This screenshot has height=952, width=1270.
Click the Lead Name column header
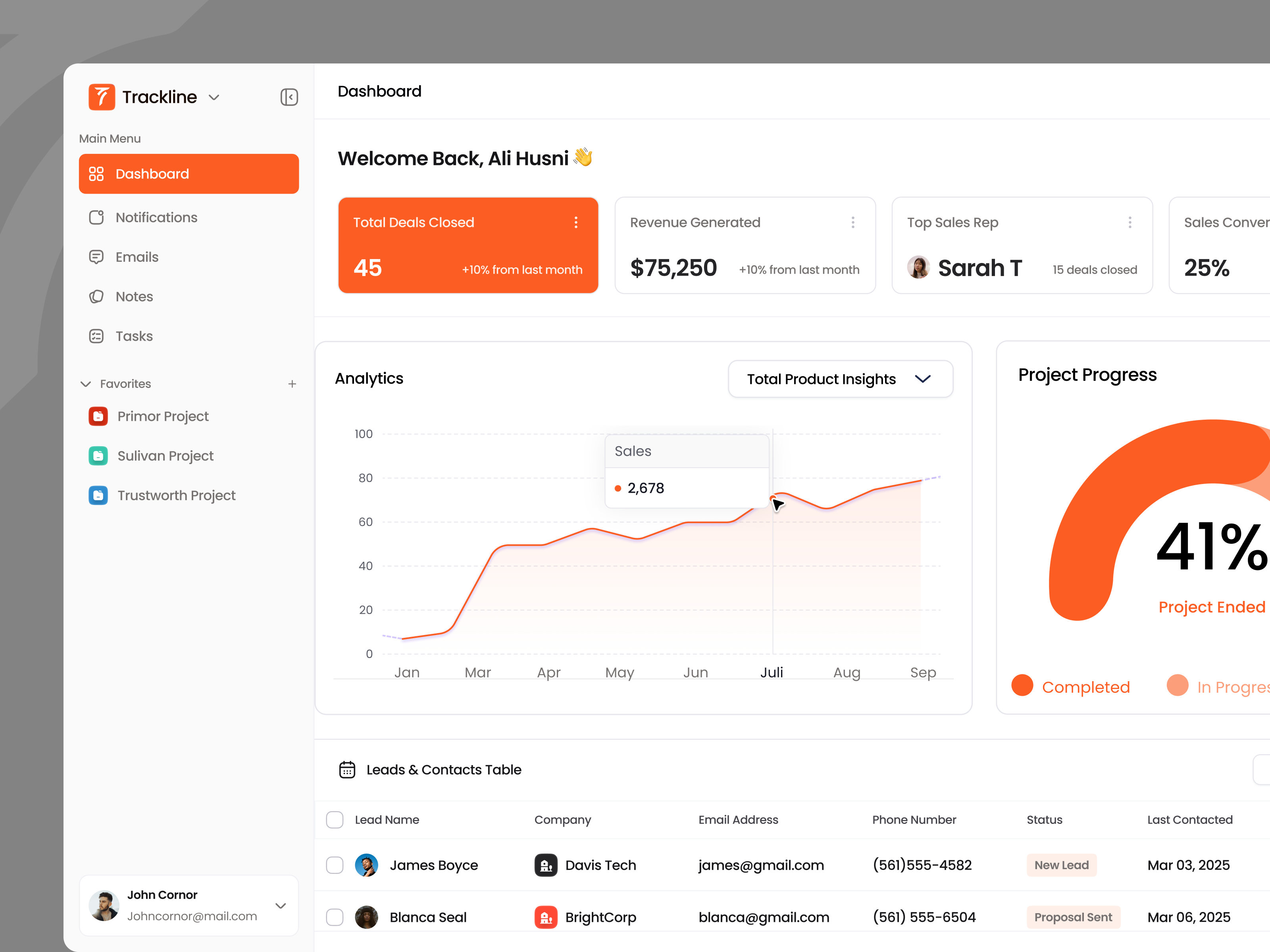(387, 820)
